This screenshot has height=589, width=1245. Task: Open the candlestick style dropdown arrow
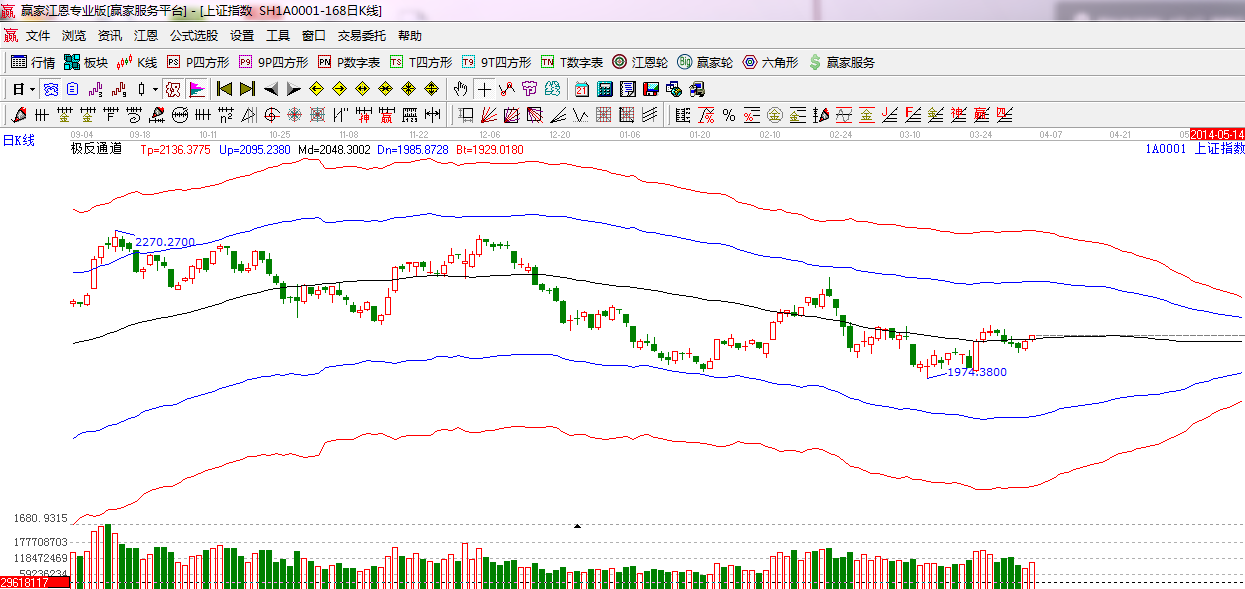[155, 89]
